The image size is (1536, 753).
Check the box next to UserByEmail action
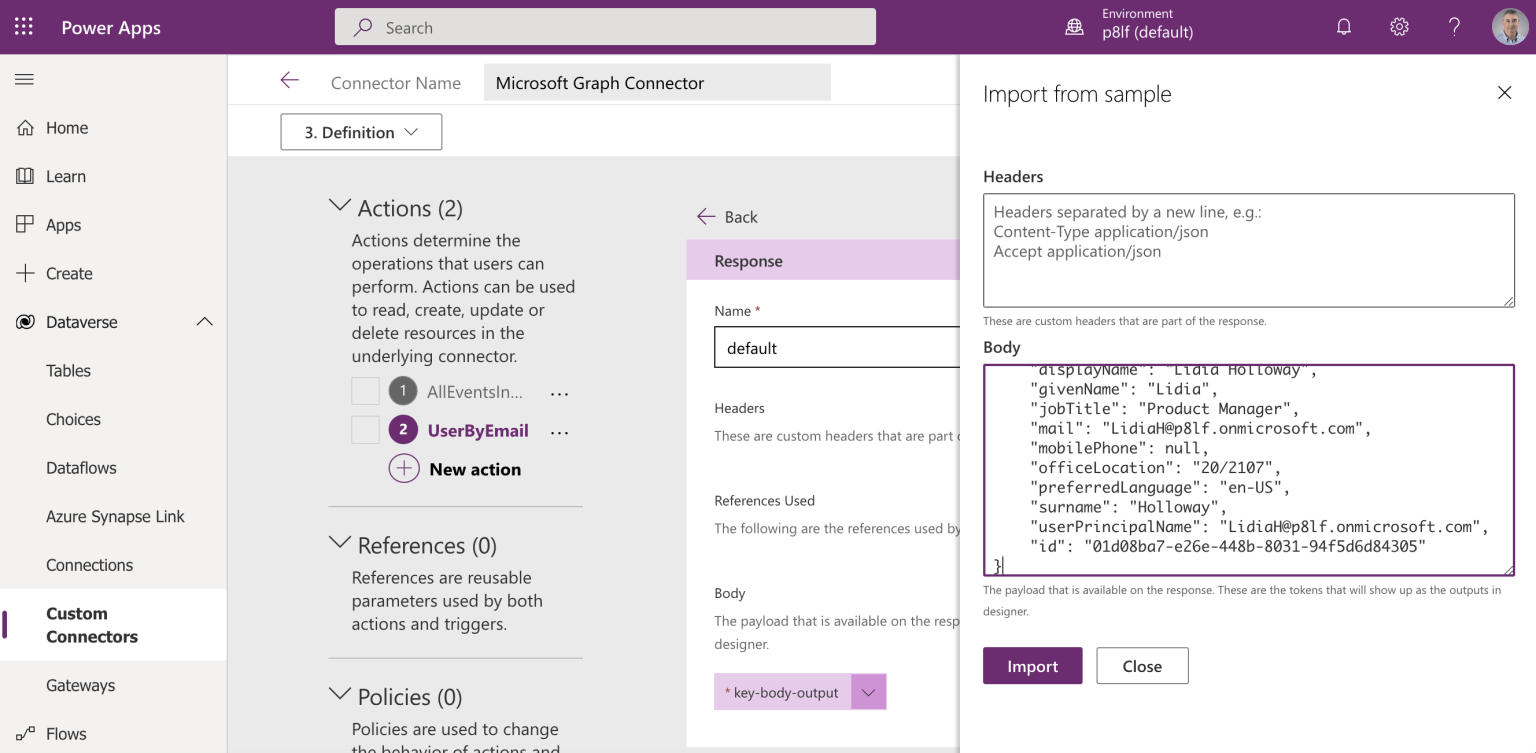(365, 430)
